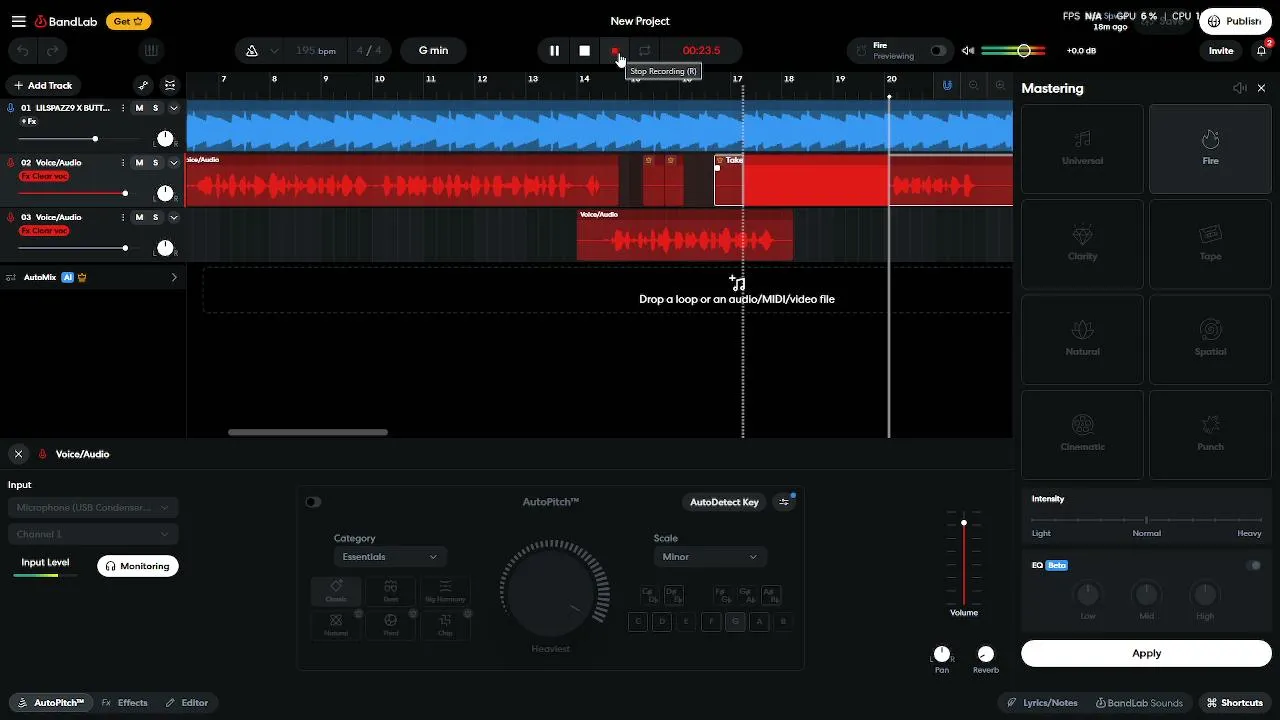Add Fx to track 01

coord(29,122)
